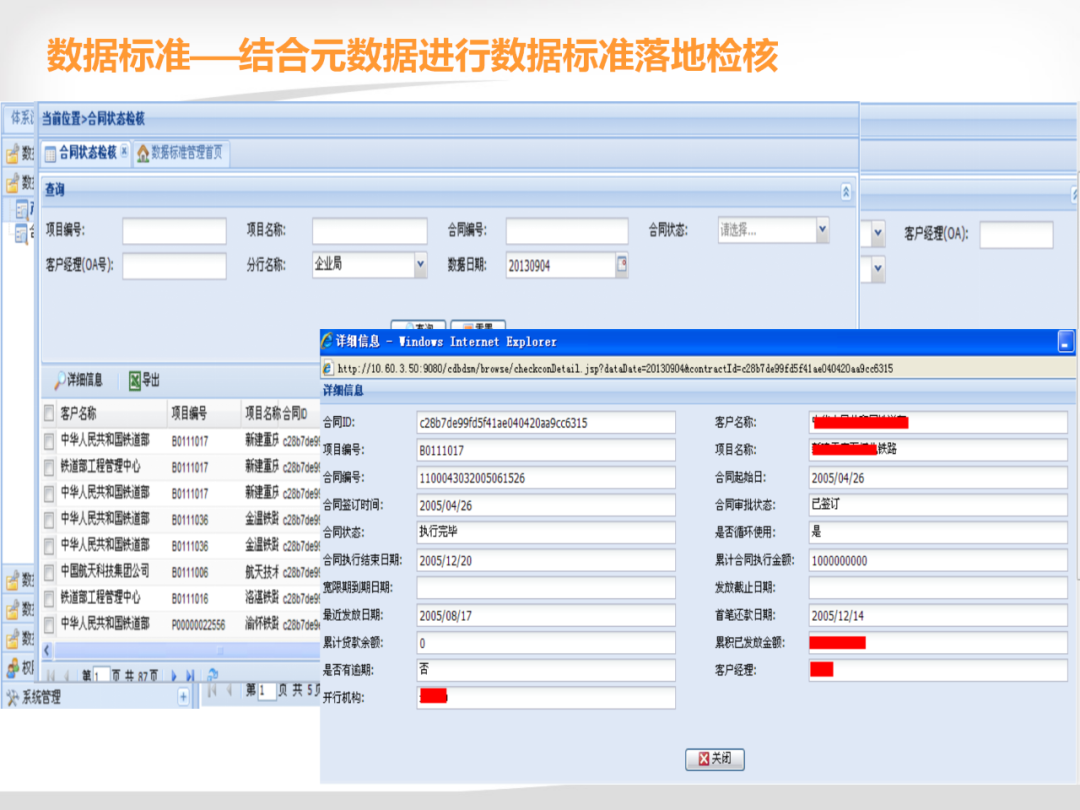Image resolution: width=1080 pixels, height=810 pixels.
Task: Click the 详细信息 toolbar button label
Action: [x=85, y=380]
